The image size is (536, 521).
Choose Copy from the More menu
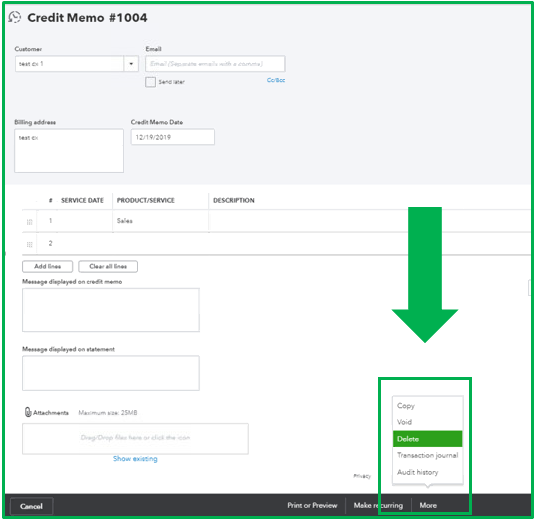428,406
